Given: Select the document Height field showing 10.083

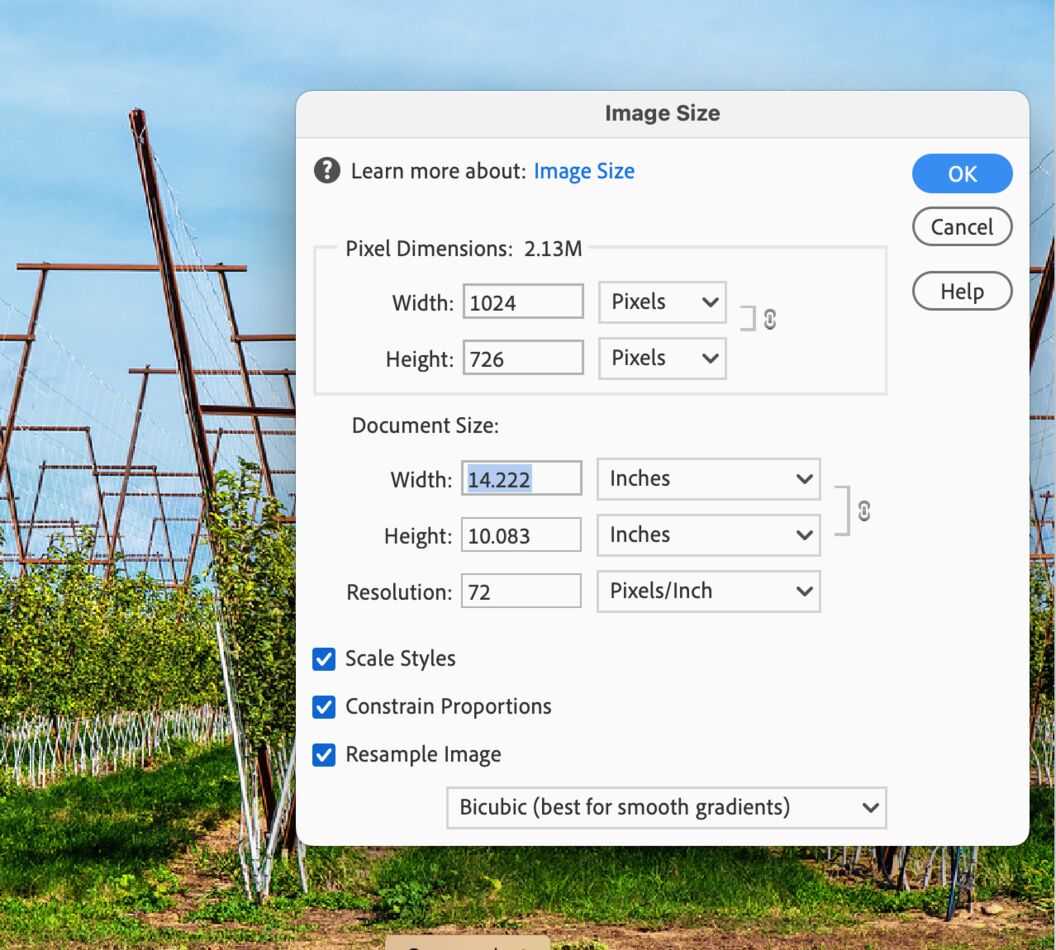Looking at the screenshot, I should pyautogui.click(x=520, y=534).
